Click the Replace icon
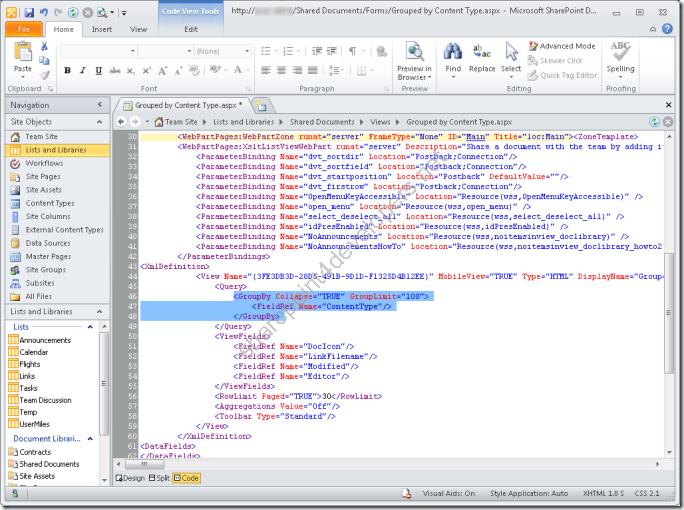The width and height of the screenshot is (684, 510). [x=482, y=52]
